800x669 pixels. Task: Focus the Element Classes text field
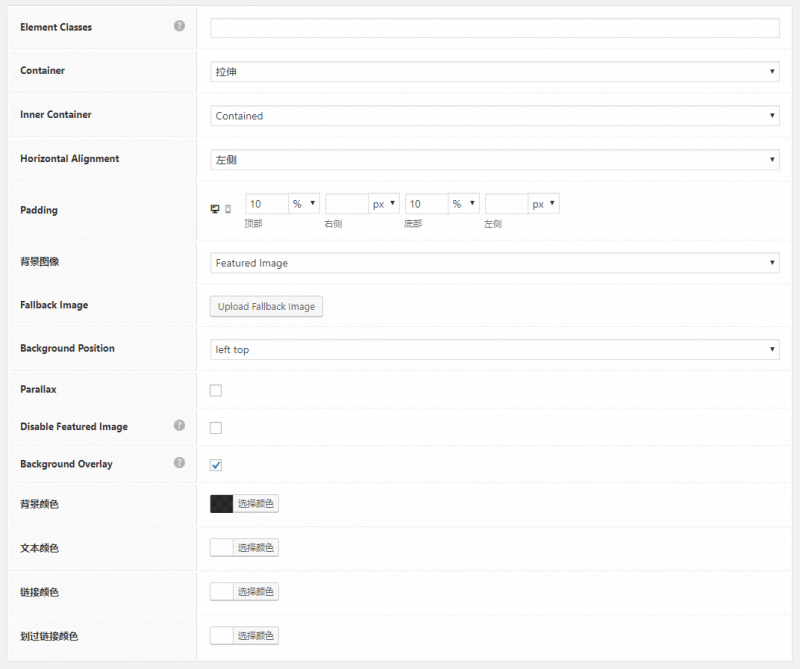[x=494, y=28]
